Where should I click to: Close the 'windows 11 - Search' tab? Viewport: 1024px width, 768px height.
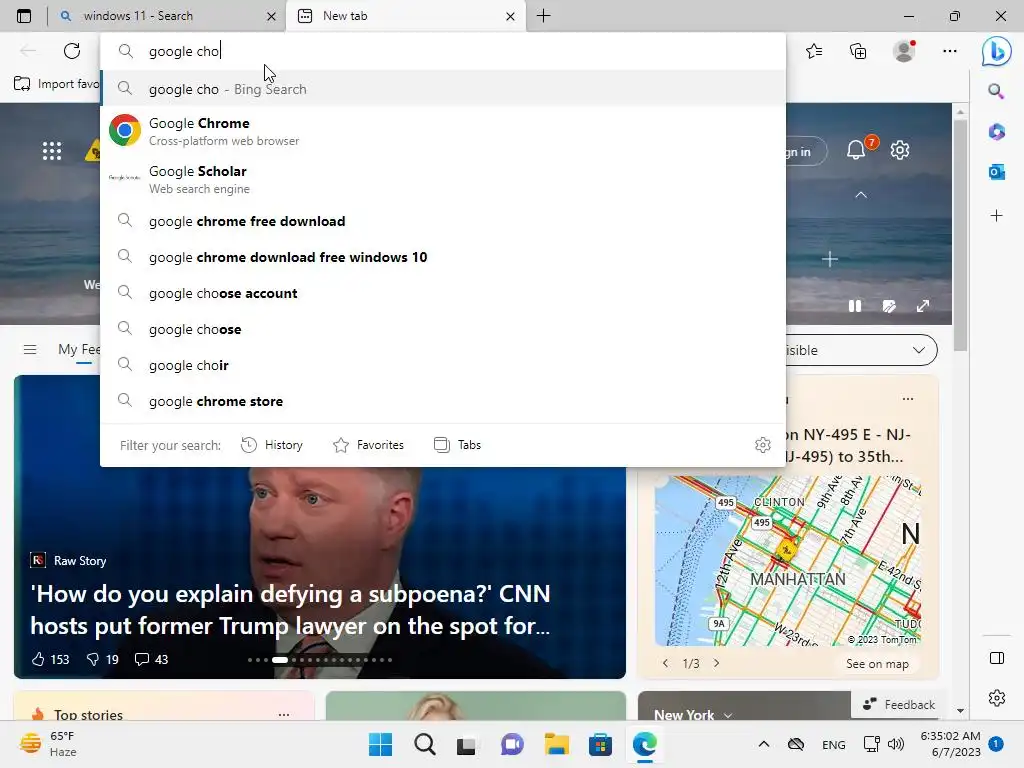tap(272, 16)
